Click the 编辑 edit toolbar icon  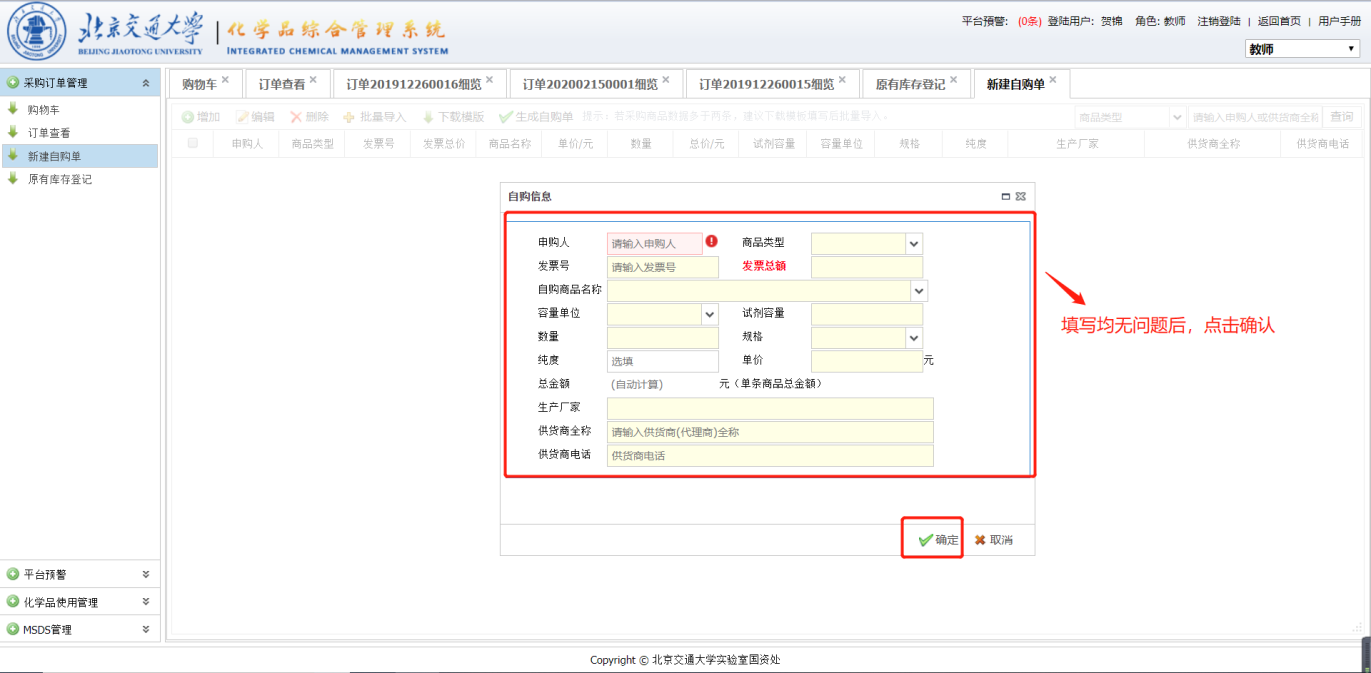pyautogui.click(x=242, y=117)
